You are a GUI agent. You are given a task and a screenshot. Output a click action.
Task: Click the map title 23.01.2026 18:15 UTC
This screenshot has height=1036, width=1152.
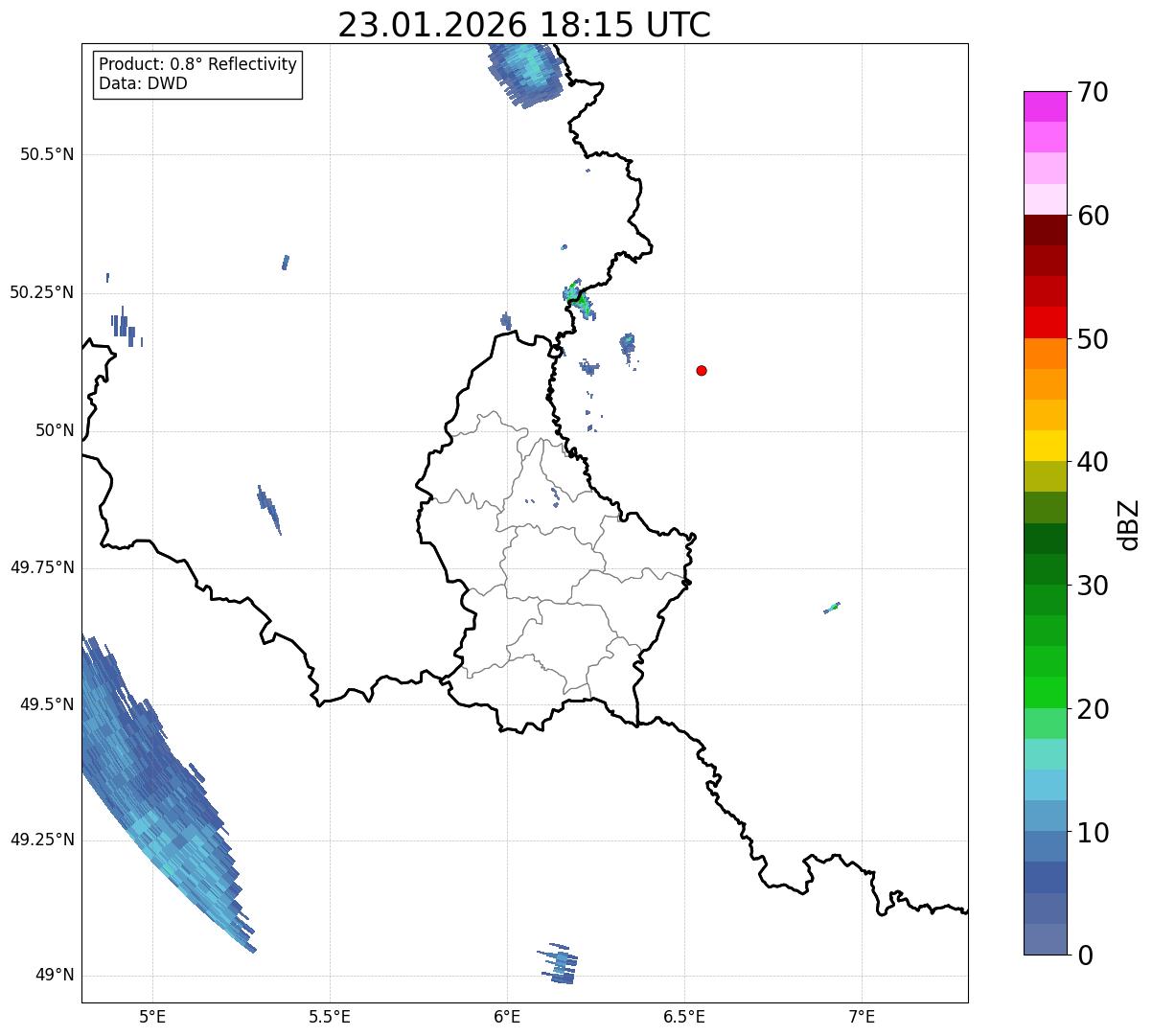point(524,25)
